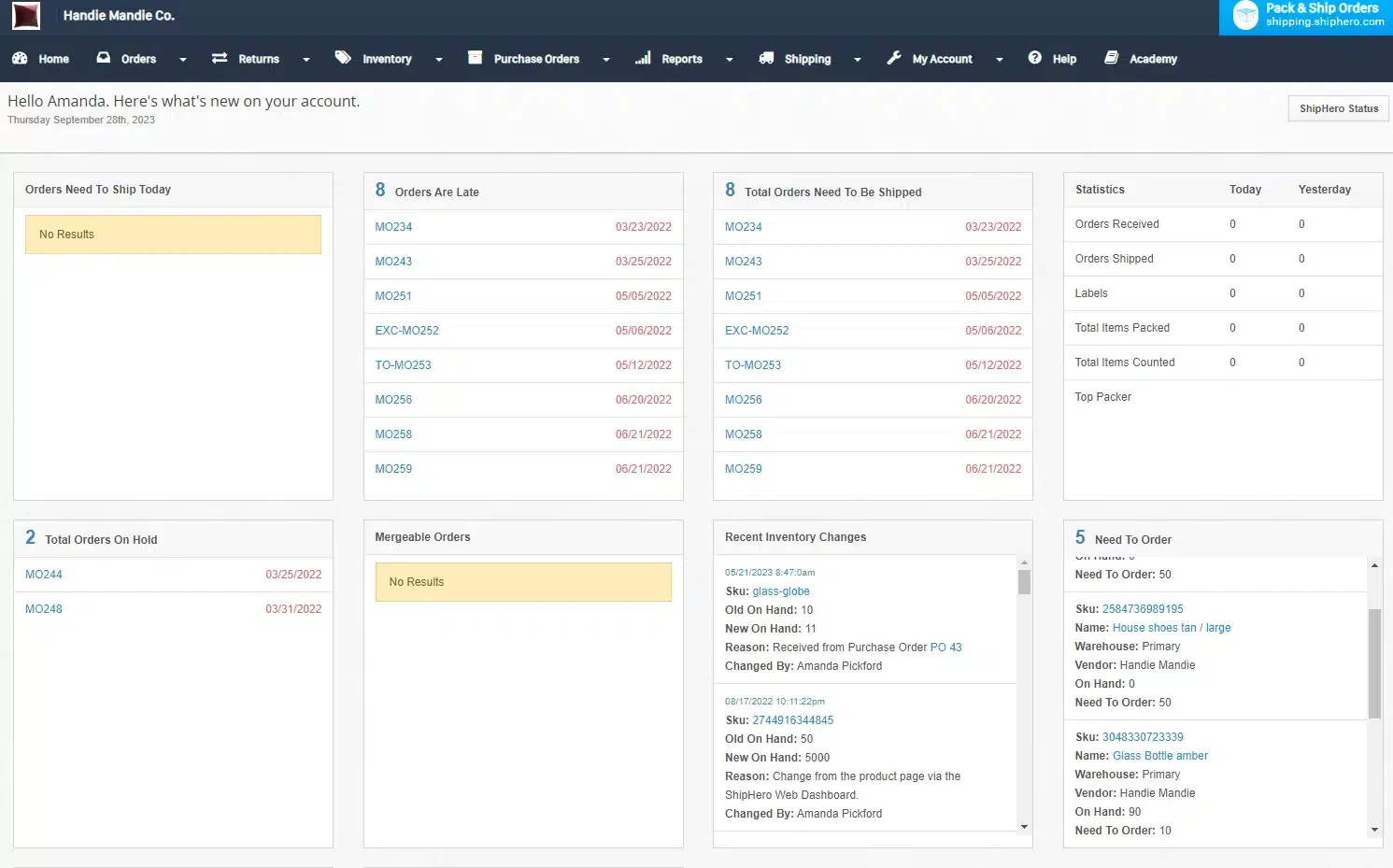The image size is (1393, 868).
Task: Open late order EXC-MO252
Action: coord(406,331)
